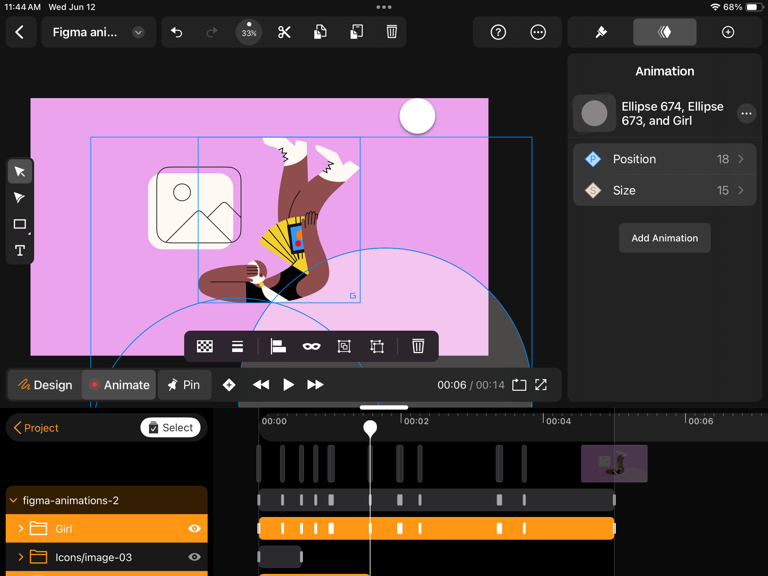The height and width of the screenshot is (576, 768).
Task: Switch to the Style brush tab
Action: click(601, 32)
